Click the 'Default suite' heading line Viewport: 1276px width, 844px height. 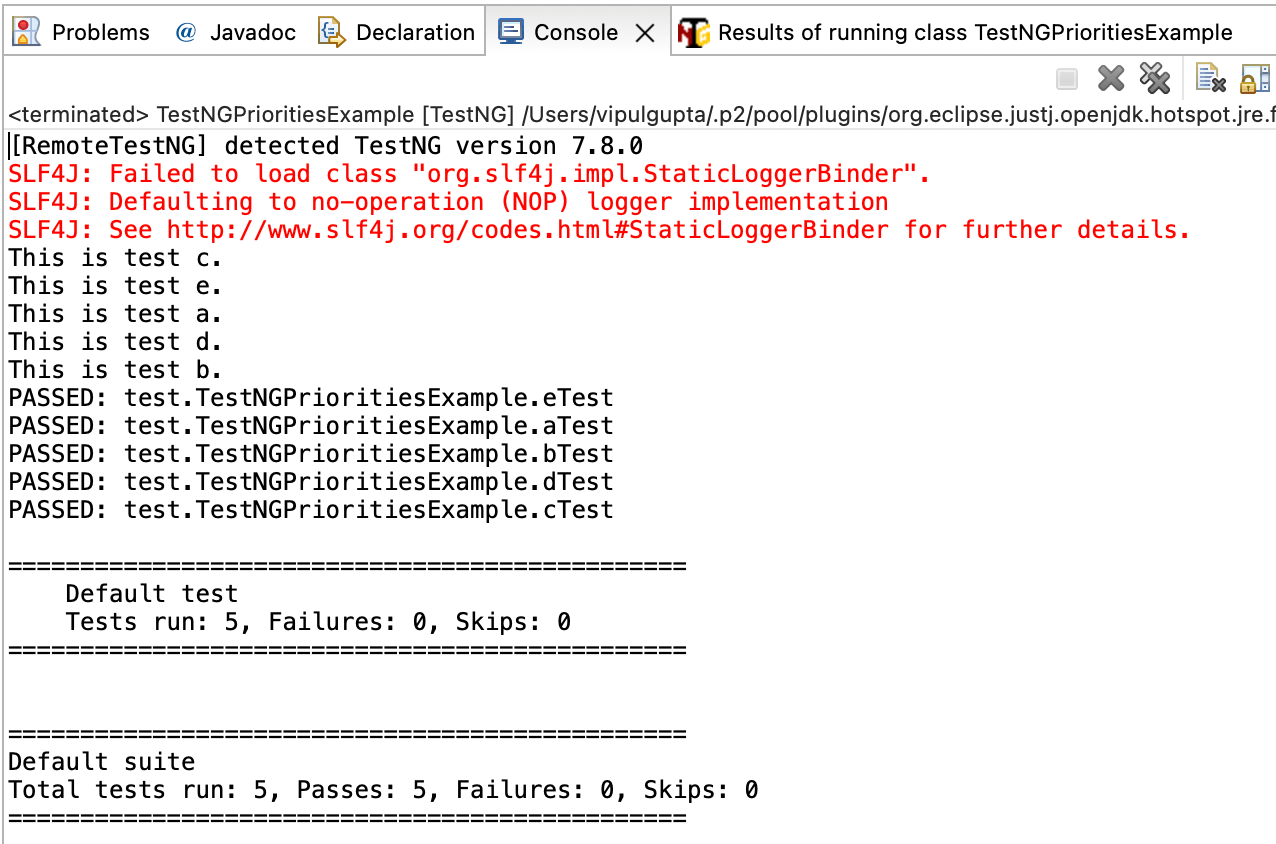tap(101, 762)
